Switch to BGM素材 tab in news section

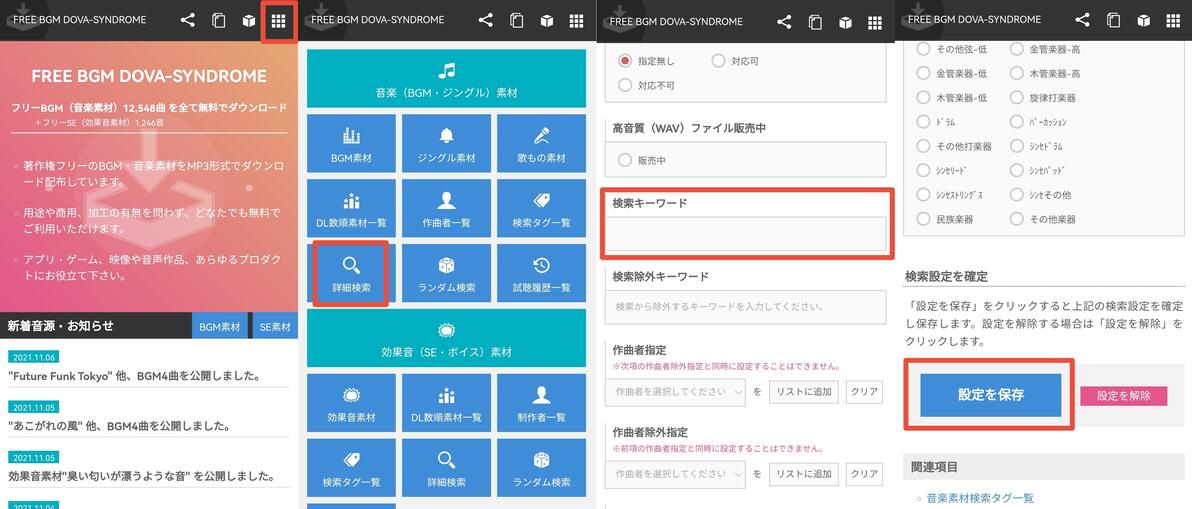click(220, 326)
